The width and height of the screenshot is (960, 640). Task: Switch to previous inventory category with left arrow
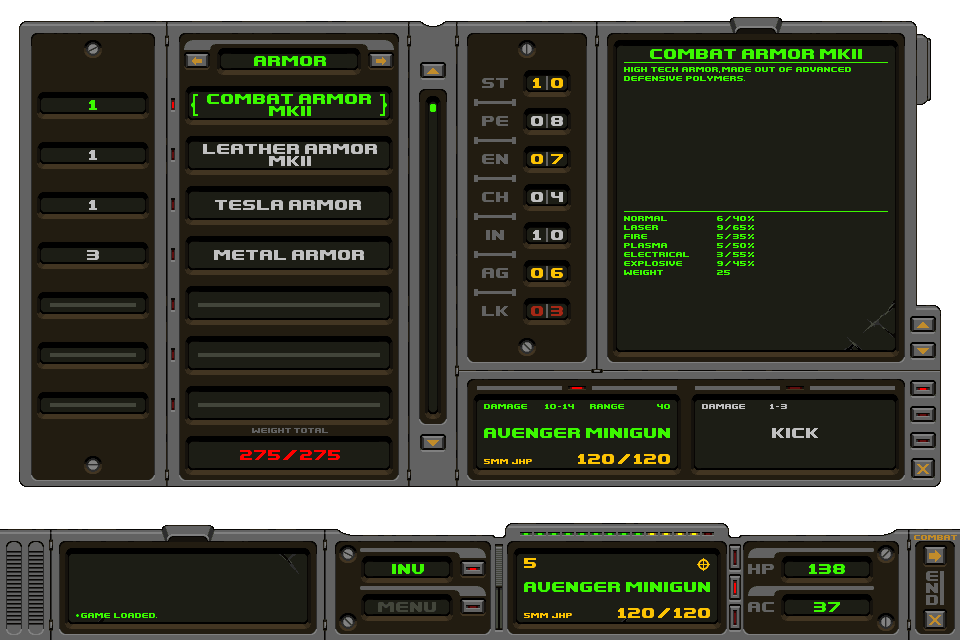click(x=197, y=61)
